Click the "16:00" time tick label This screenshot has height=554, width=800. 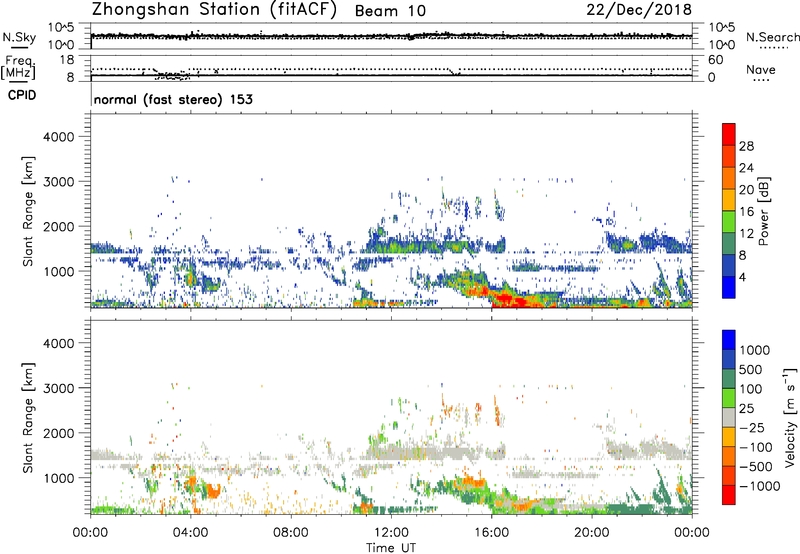coord(491,533)
